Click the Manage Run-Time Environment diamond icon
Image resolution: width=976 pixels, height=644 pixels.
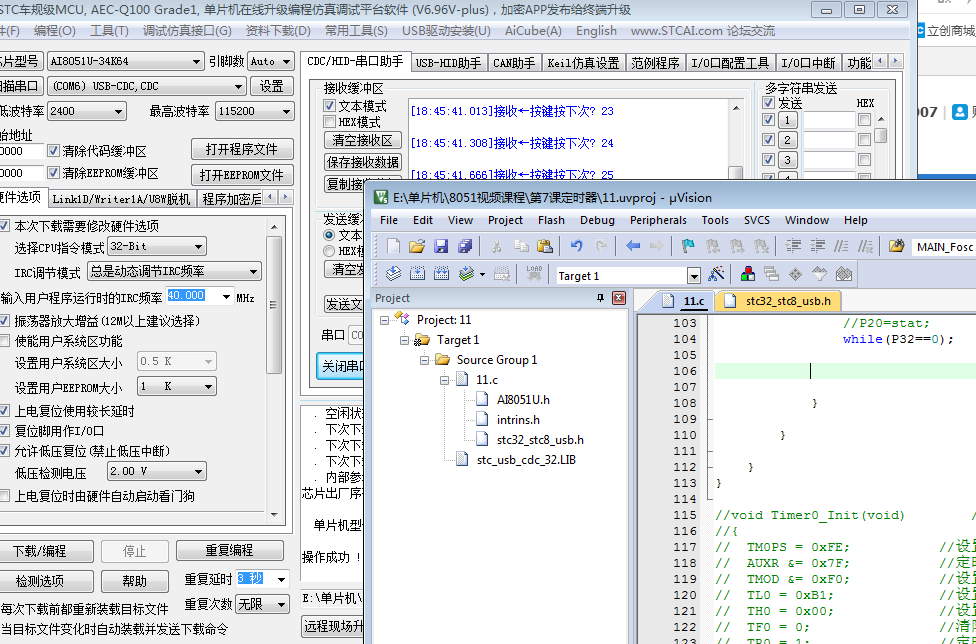point(795,274)
